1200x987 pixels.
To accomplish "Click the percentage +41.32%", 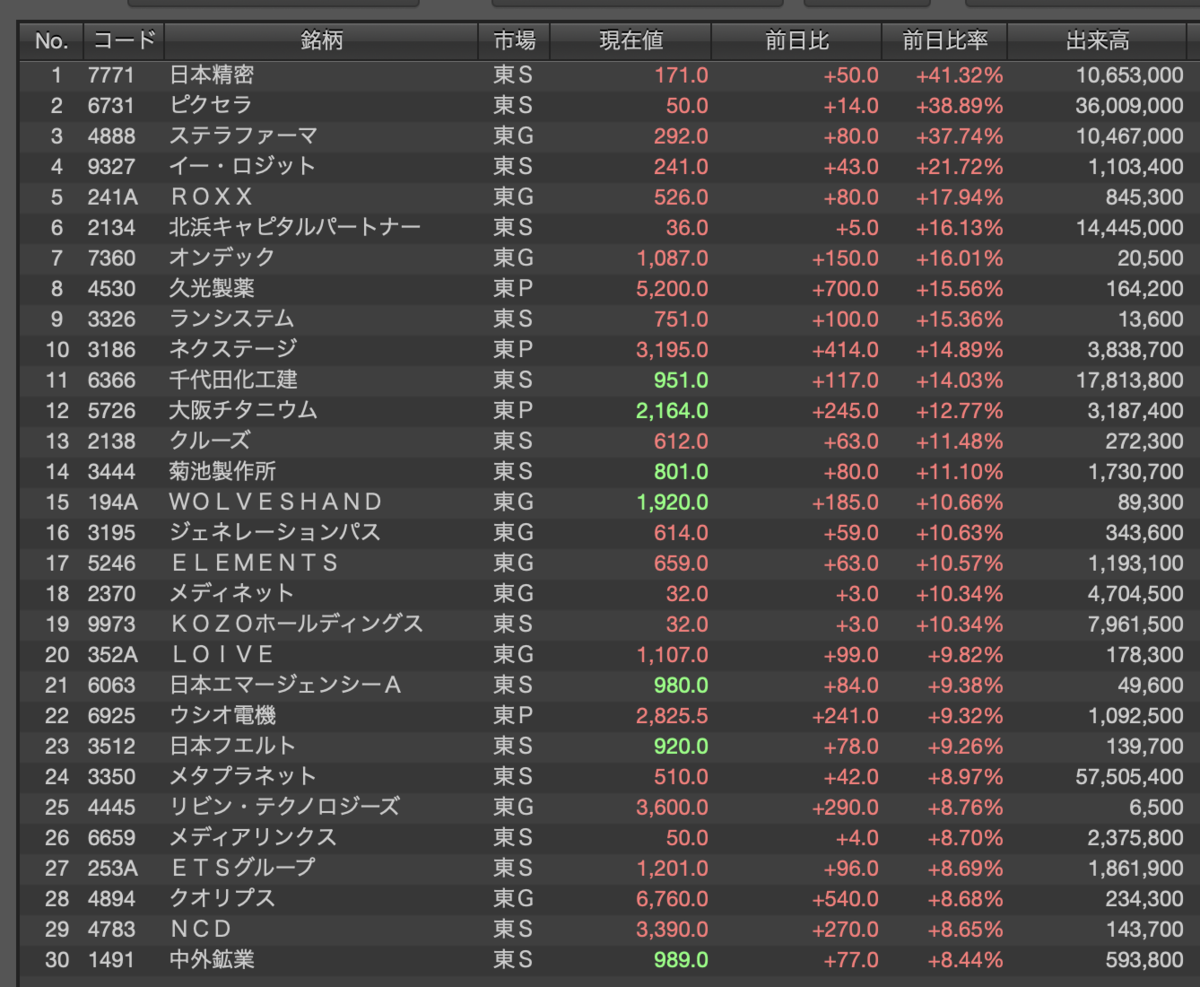I will (x=959, y=75).
